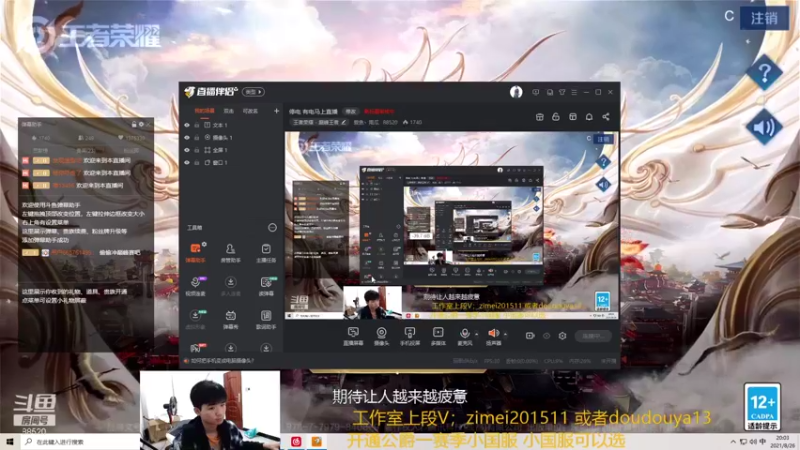800x450 pixels.
Task: Click the Windows taskbar search box
Action: [80, 442]
